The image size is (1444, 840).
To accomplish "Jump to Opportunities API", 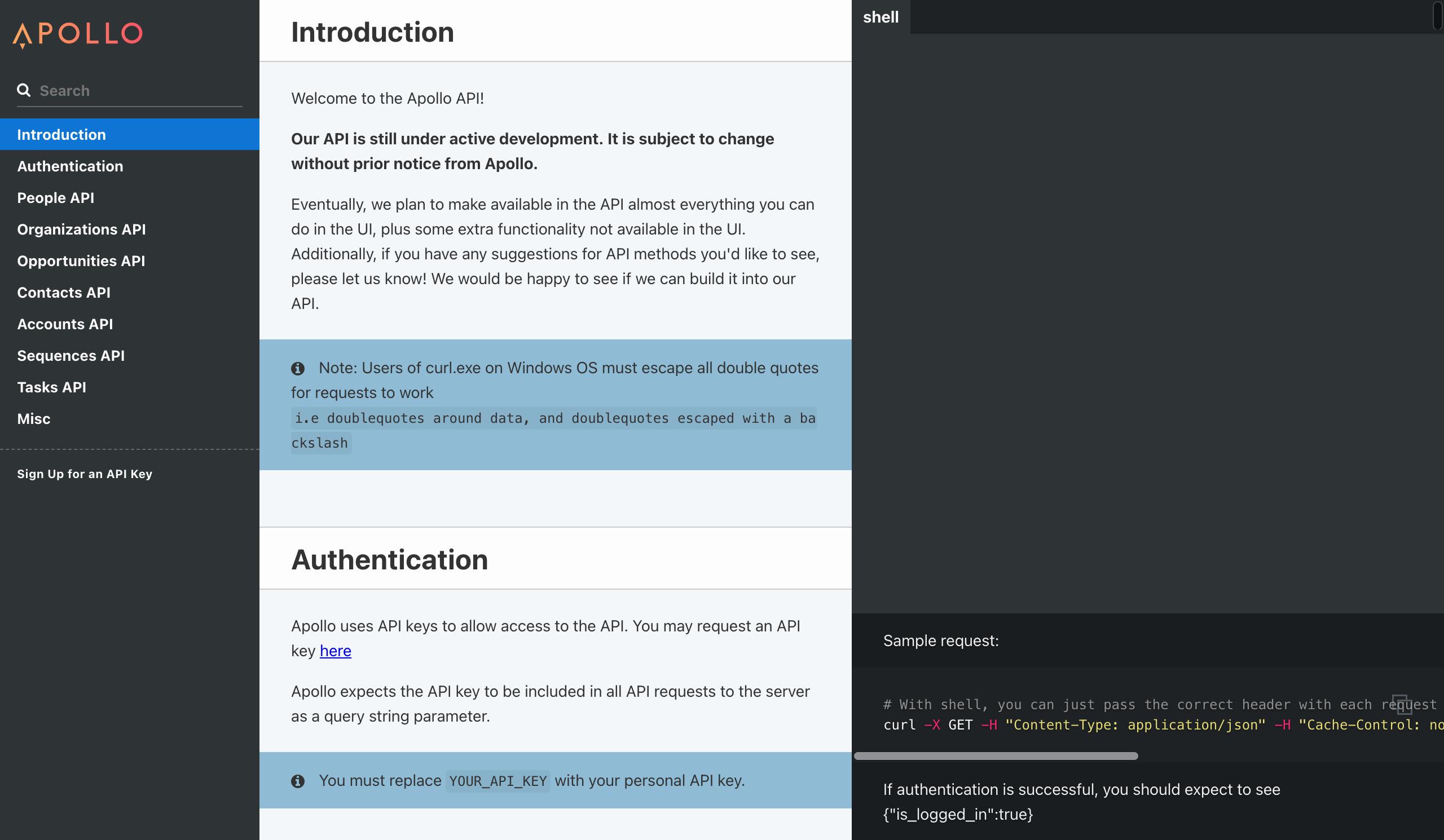I will coord(81,261).
